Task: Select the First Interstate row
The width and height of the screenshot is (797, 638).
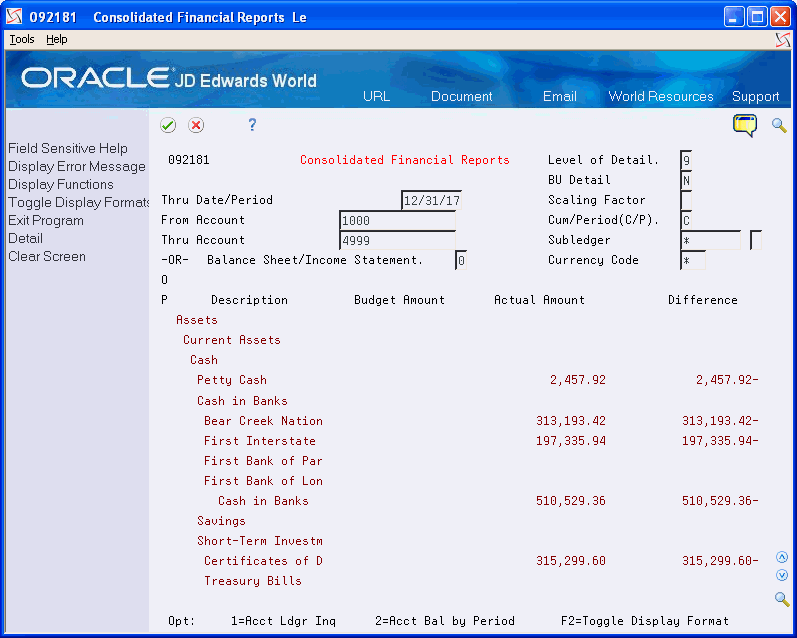Action: point(460,441)
